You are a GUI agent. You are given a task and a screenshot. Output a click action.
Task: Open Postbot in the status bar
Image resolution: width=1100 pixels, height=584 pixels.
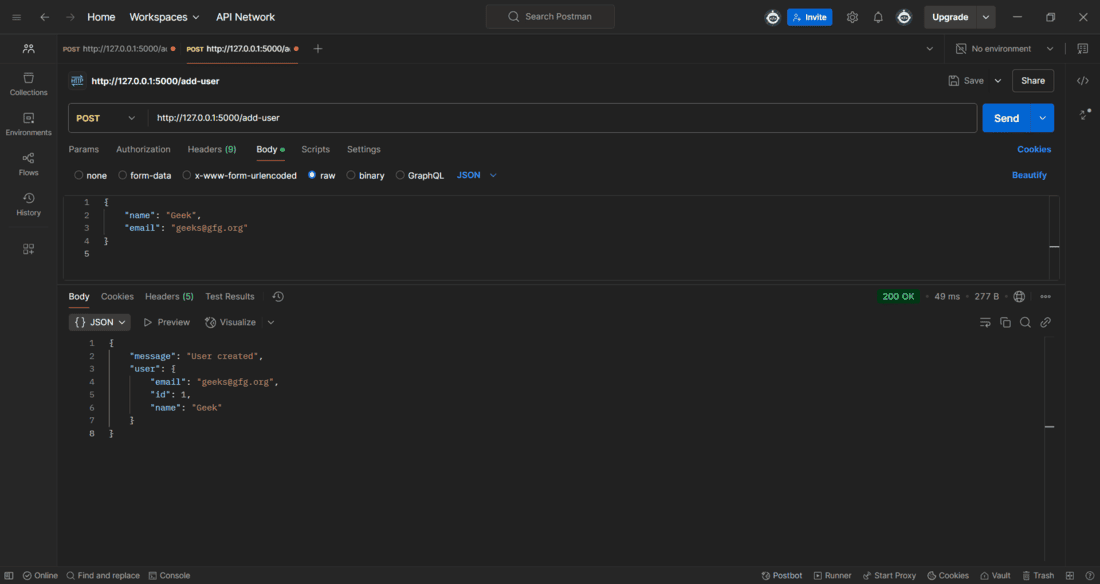point(782,576)
